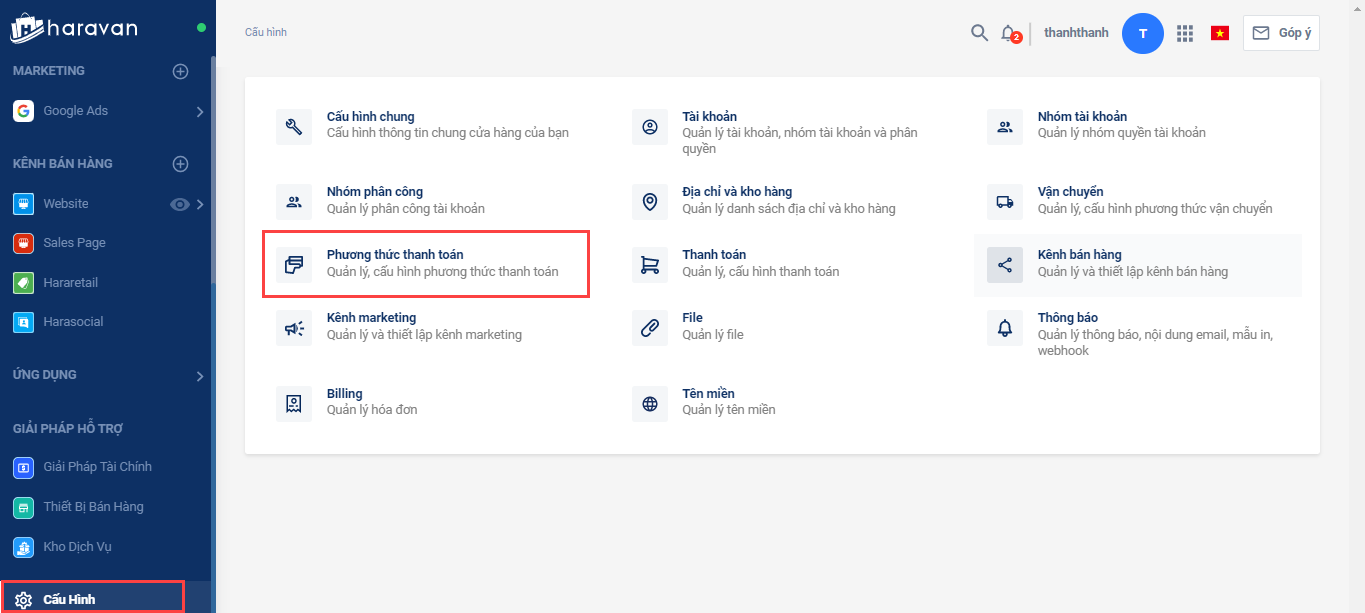Screen dimensions: 1365x613
Task: Click 'Quản lý file' description text
Action: click(713, 335)
